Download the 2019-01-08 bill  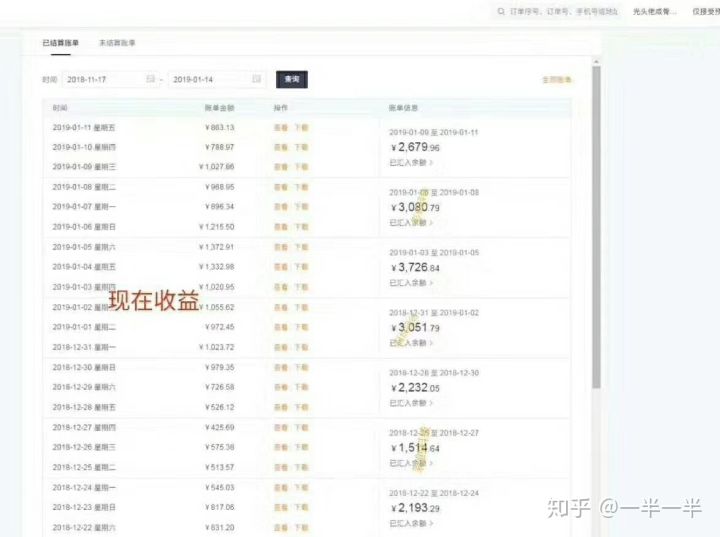(x=301, y=187)
